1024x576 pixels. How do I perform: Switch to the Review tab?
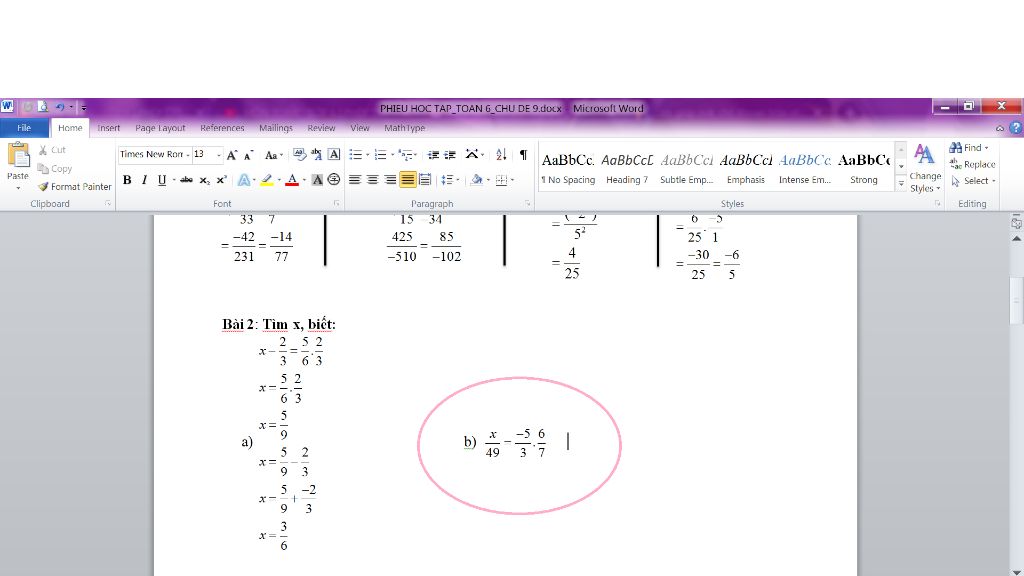(x=321, y=128)
